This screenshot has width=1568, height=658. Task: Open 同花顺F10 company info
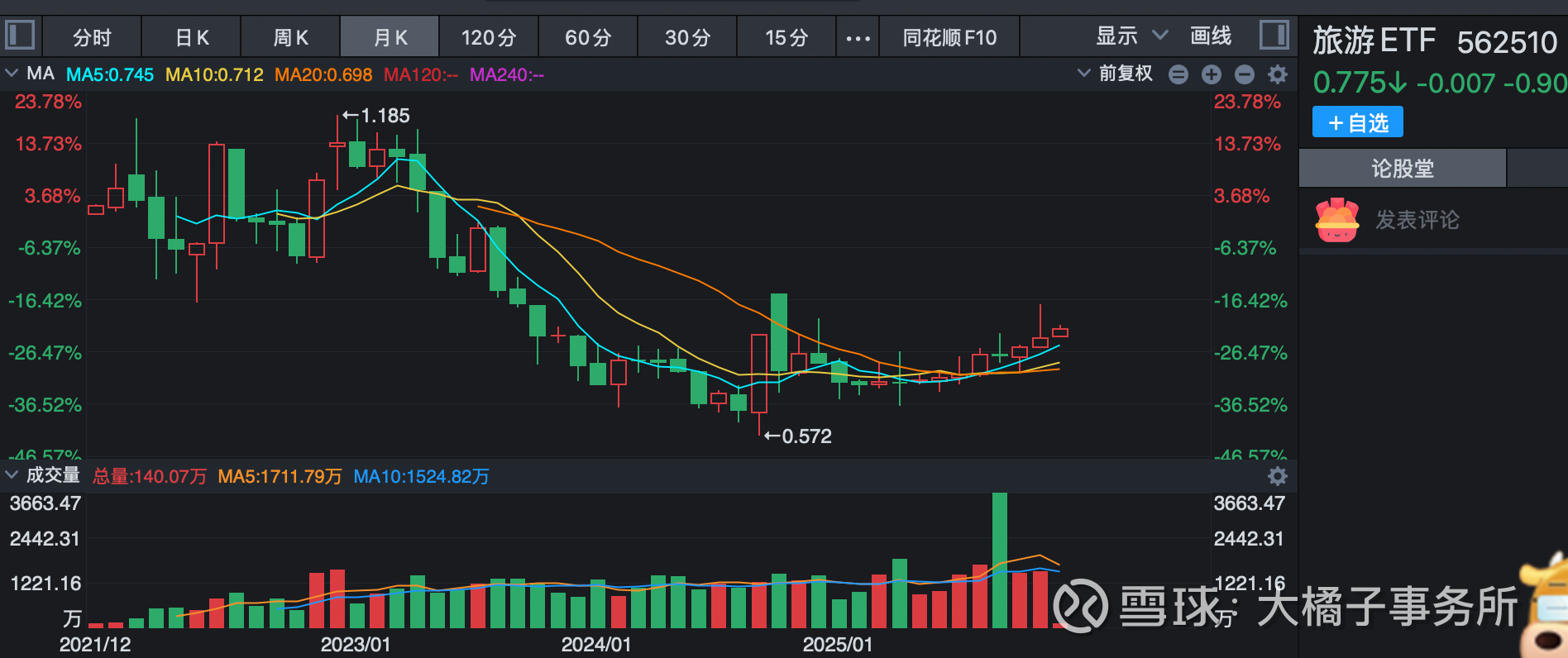click(x=949, y=38)
